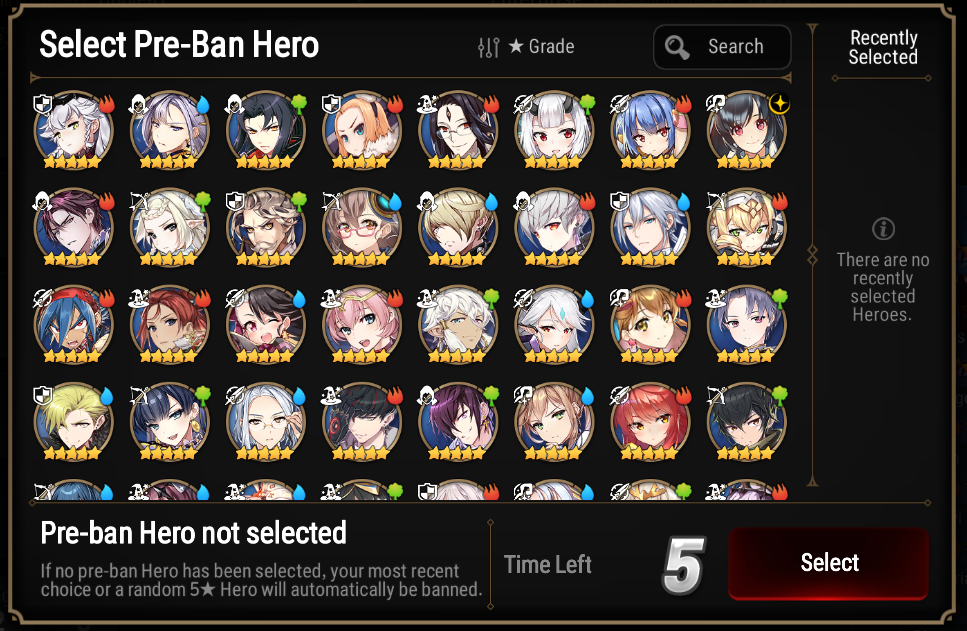This screenshot has height=631, width=967.
Task: Click the filter sliders icon
Action: 488,47
